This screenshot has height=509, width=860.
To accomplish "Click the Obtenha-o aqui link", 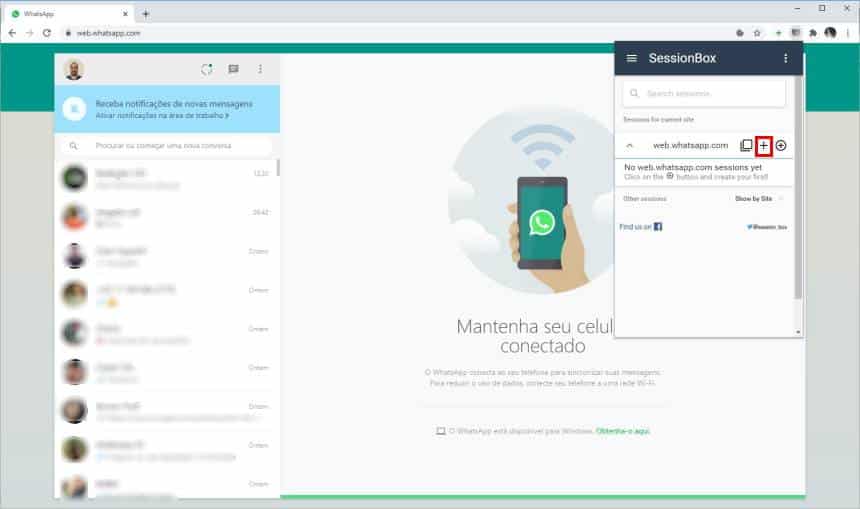I will pyautogui.click(x=623, y=431).
